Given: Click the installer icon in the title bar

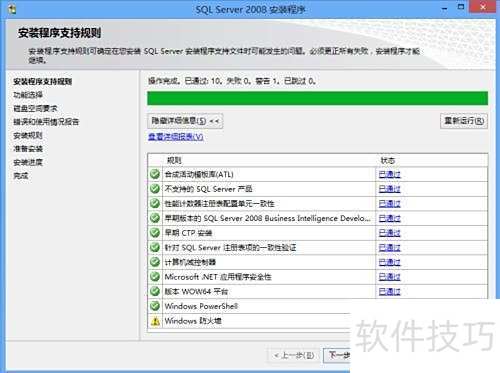Looking at the screenshot, I should tap(12, 9).
